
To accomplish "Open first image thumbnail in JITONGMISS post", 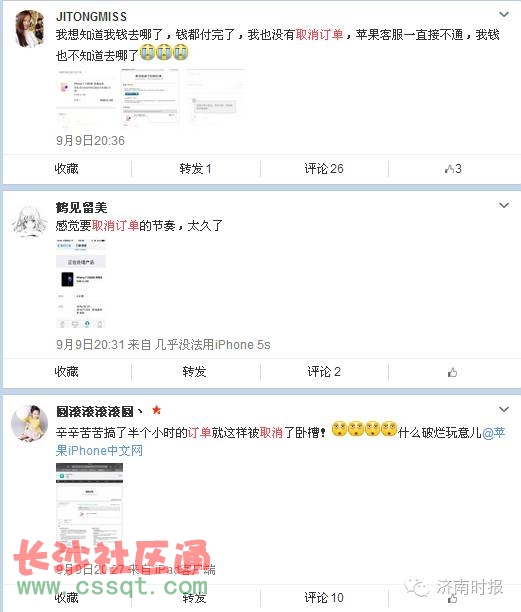I will 86,98.
